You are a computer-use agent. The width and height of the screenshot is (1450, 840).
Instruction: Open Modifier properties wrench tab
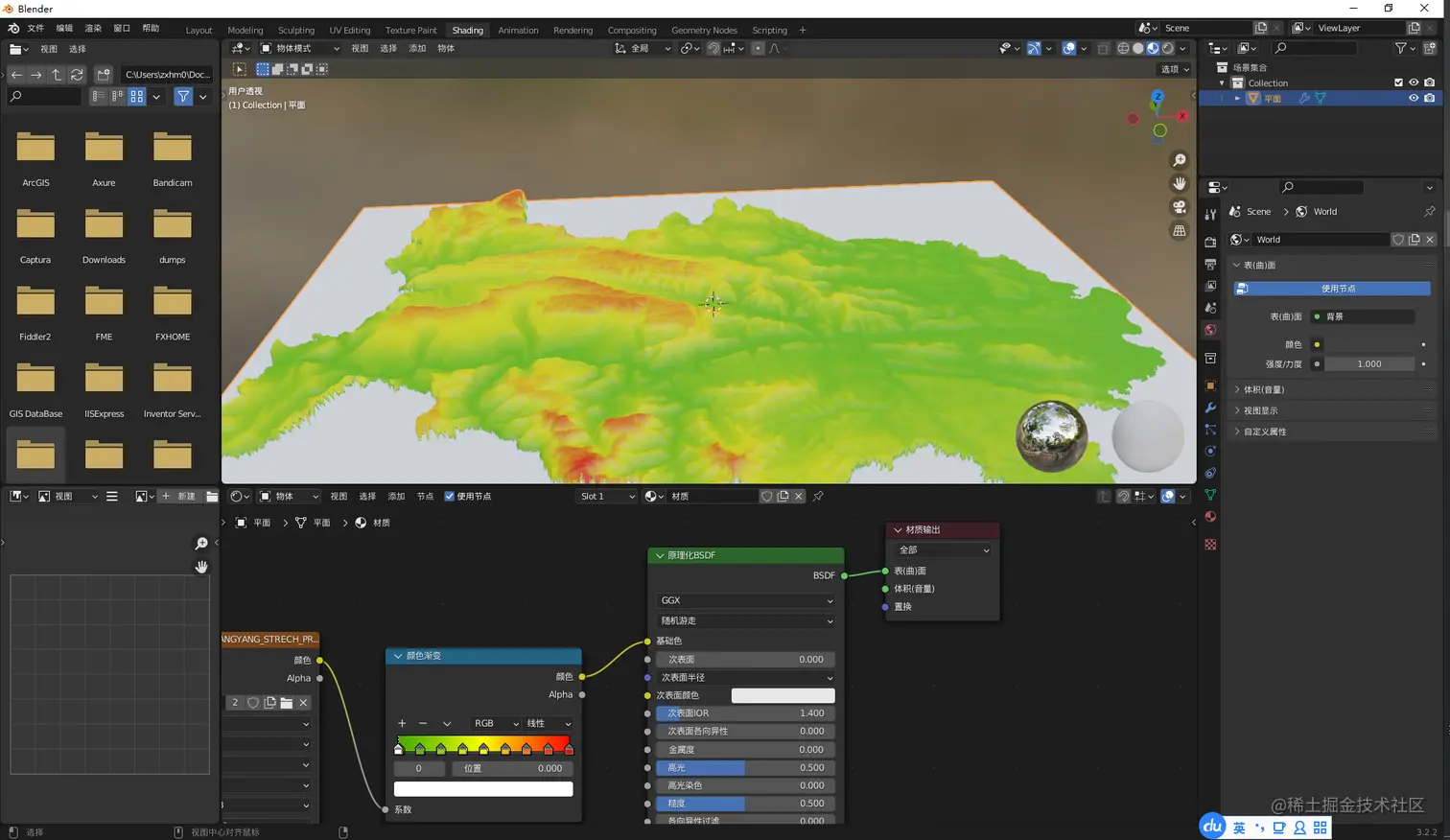point(1210,408)
